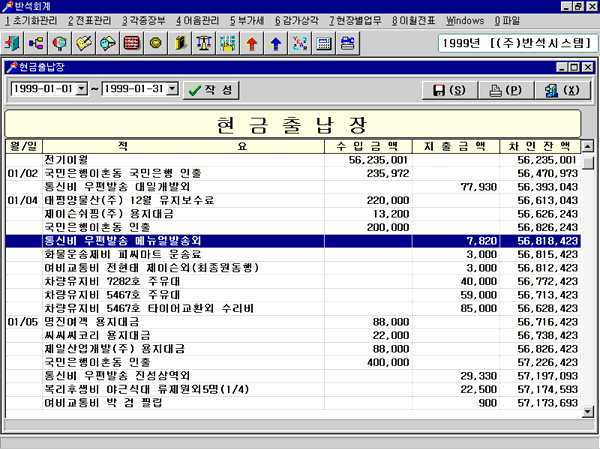Viewport: 600px width, 450px height.
Task: Open the notebook with pen icon
Action: pos(84,43)
